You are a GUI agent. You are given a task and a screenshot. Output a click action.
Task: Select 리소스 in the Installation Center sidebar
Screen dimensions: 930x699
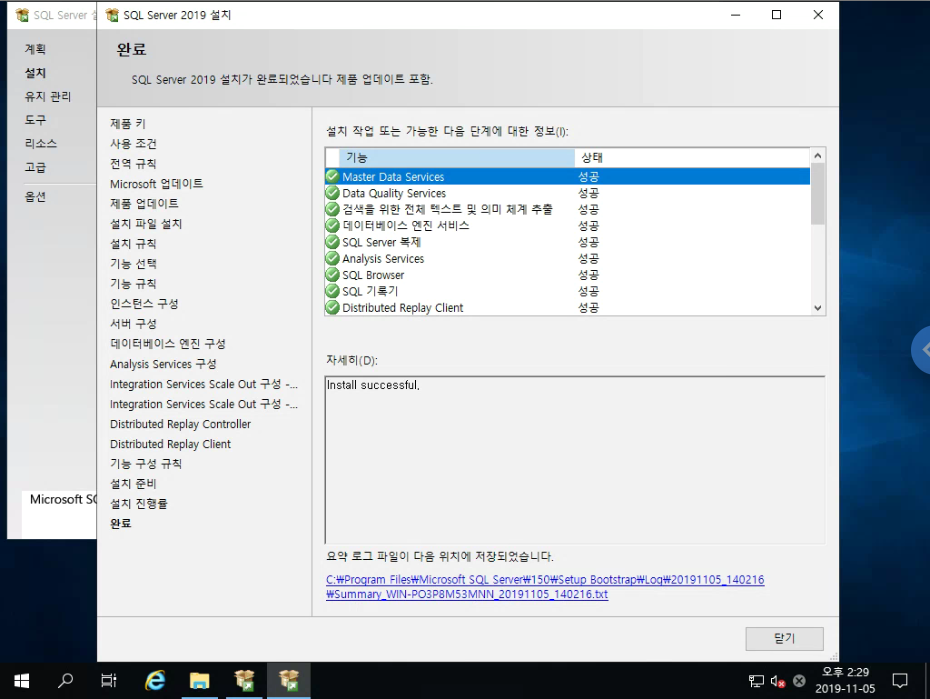click(x=40, y=143)
